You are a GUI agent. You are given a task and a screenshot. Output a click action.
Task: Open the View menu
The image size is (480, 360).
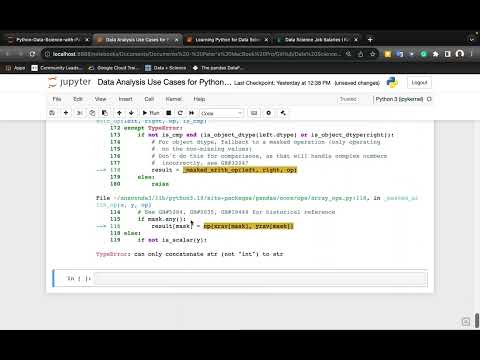100,99
